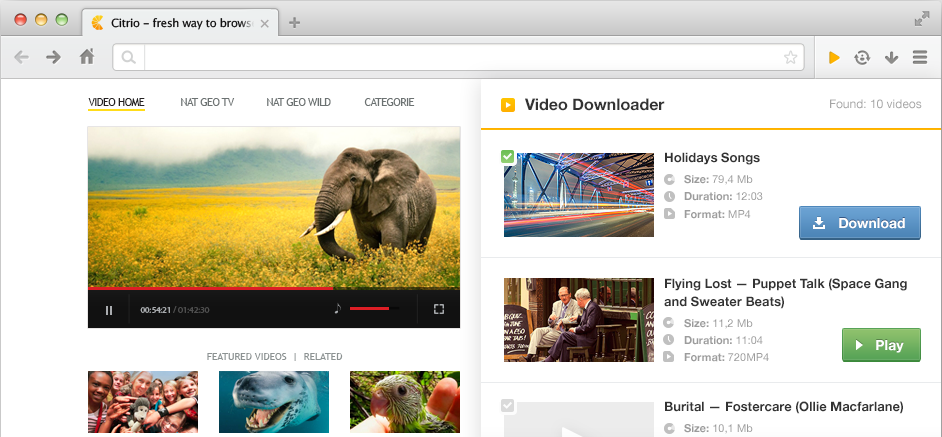
Task: Bookmark page with the star icon
Action: [x=791, y=58]
